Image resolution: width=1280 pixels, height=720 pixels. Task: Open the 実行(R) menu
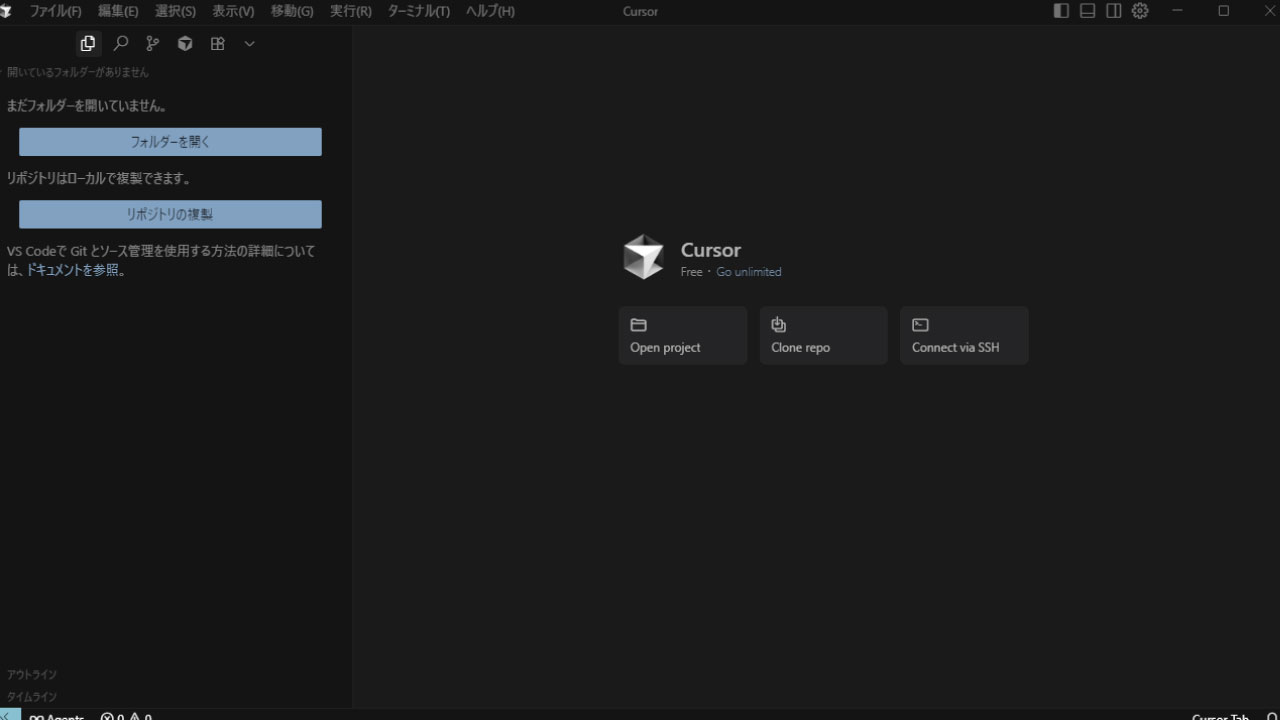coord(350,11)
